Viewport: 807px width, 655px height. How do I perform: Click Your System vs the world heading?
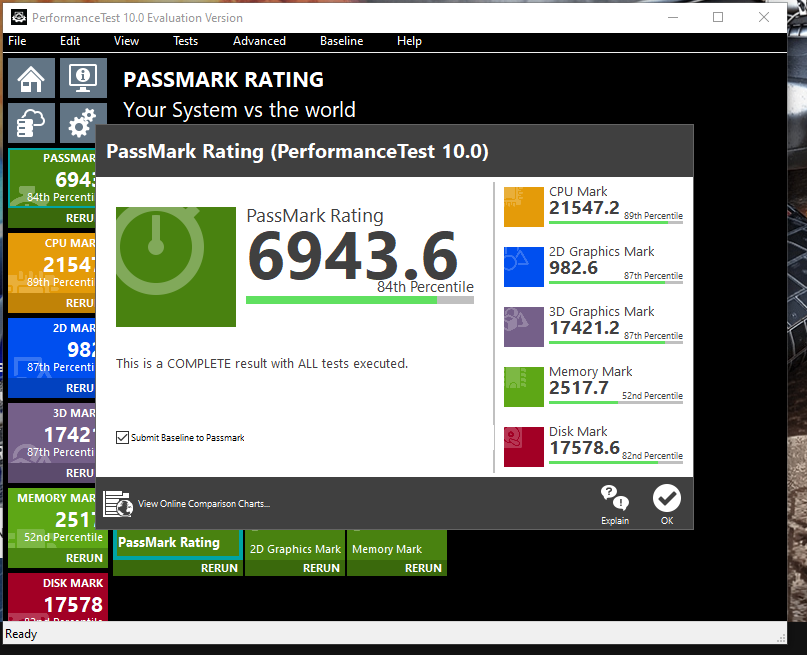click(239, 110)
